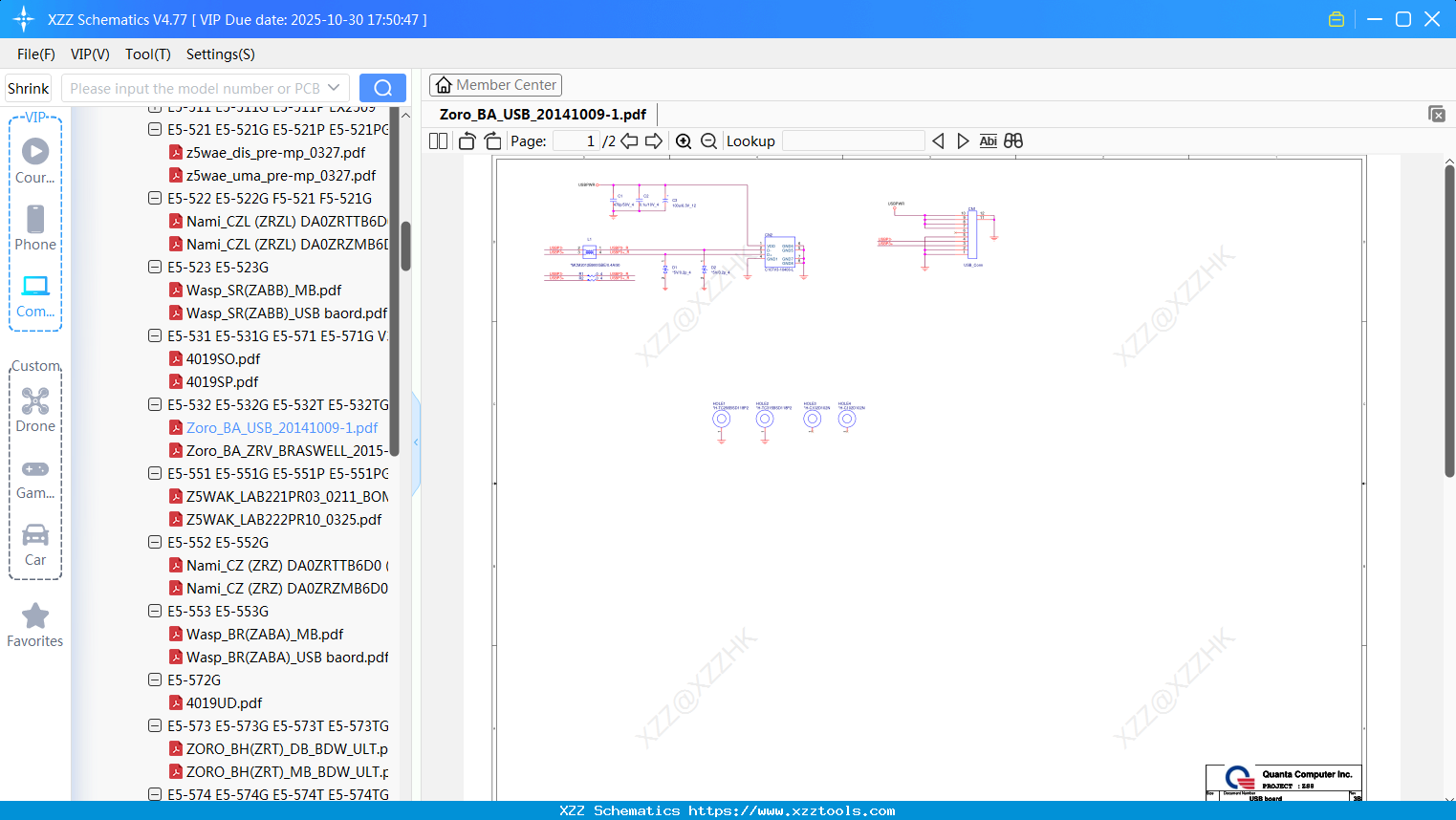Screen dimensions: 1456x820
Task: Rotate the page counterclockwise
Action: pos(467,141)
